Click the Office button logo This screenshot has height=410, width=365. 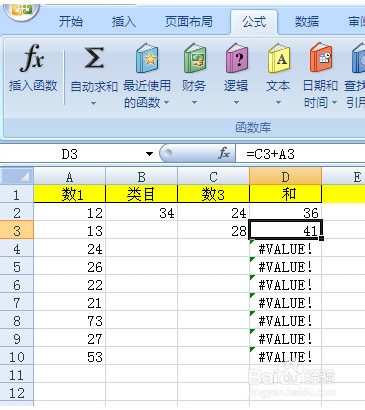[x=22, y=10]
